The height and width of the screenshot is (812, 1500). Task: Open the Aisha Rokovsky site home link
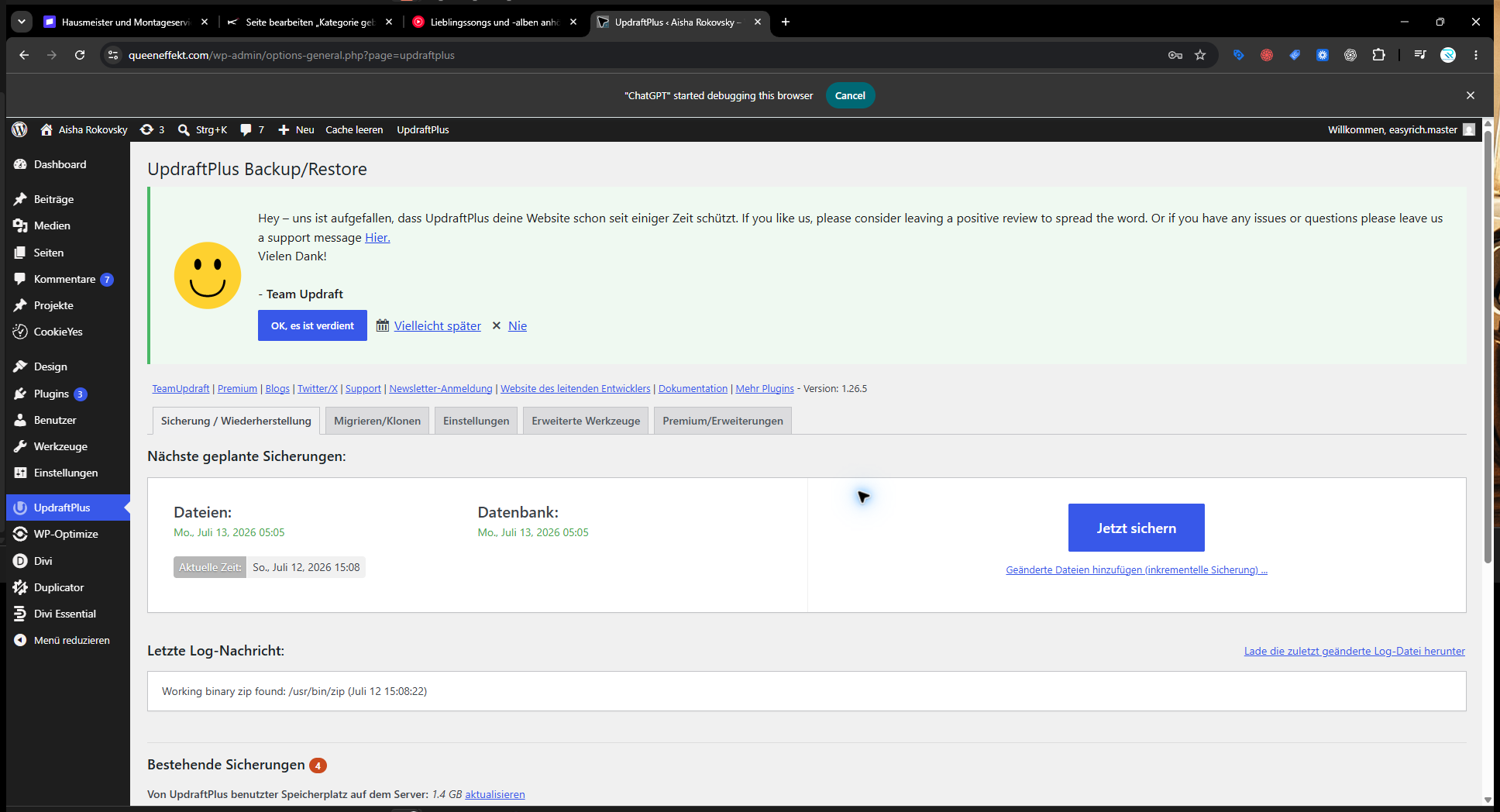tap(84, 129)
